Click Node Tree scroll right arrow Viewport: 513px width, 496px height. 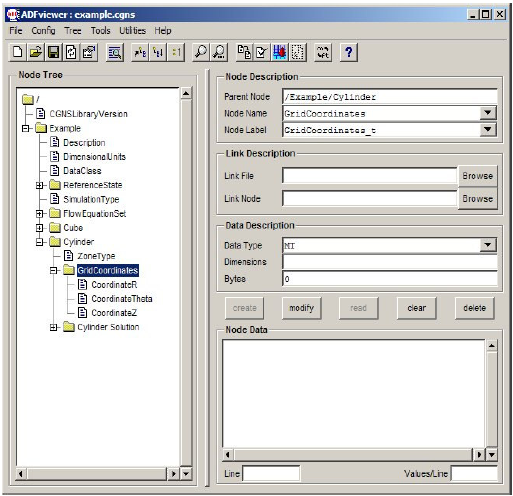[174, 474]
